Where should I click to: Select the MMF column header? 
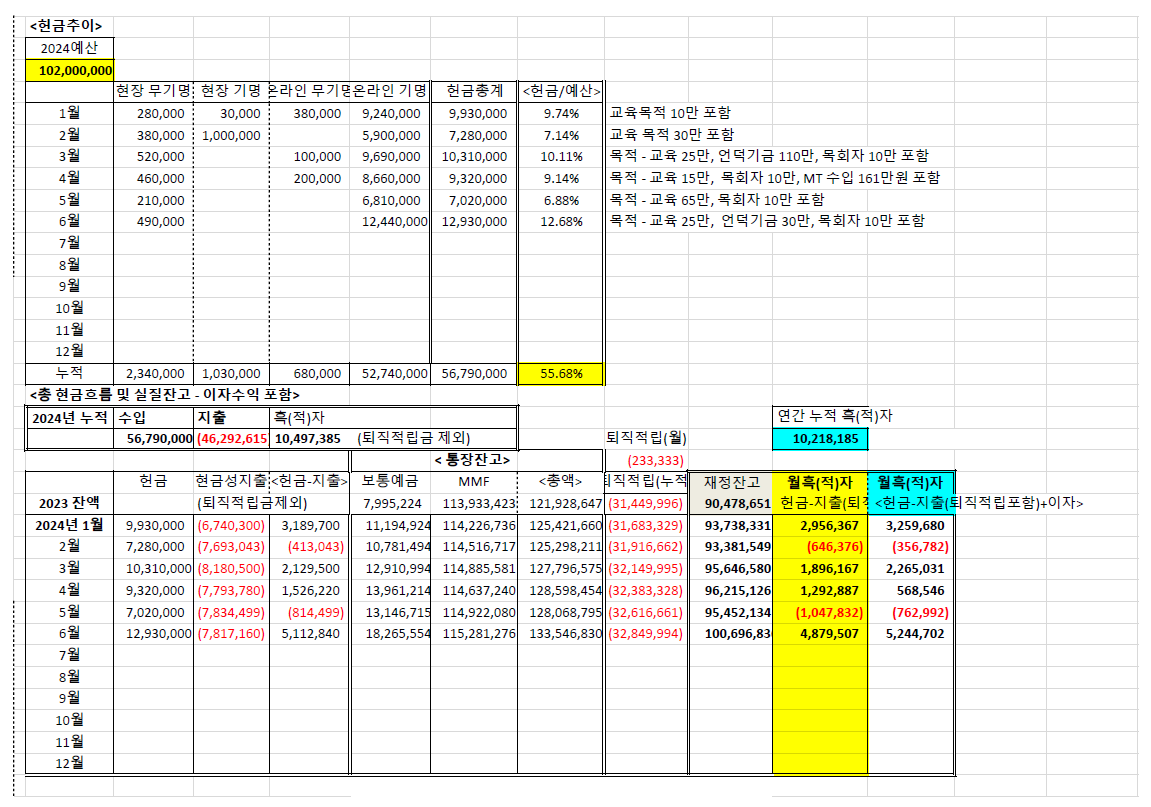tap(473, 482)
